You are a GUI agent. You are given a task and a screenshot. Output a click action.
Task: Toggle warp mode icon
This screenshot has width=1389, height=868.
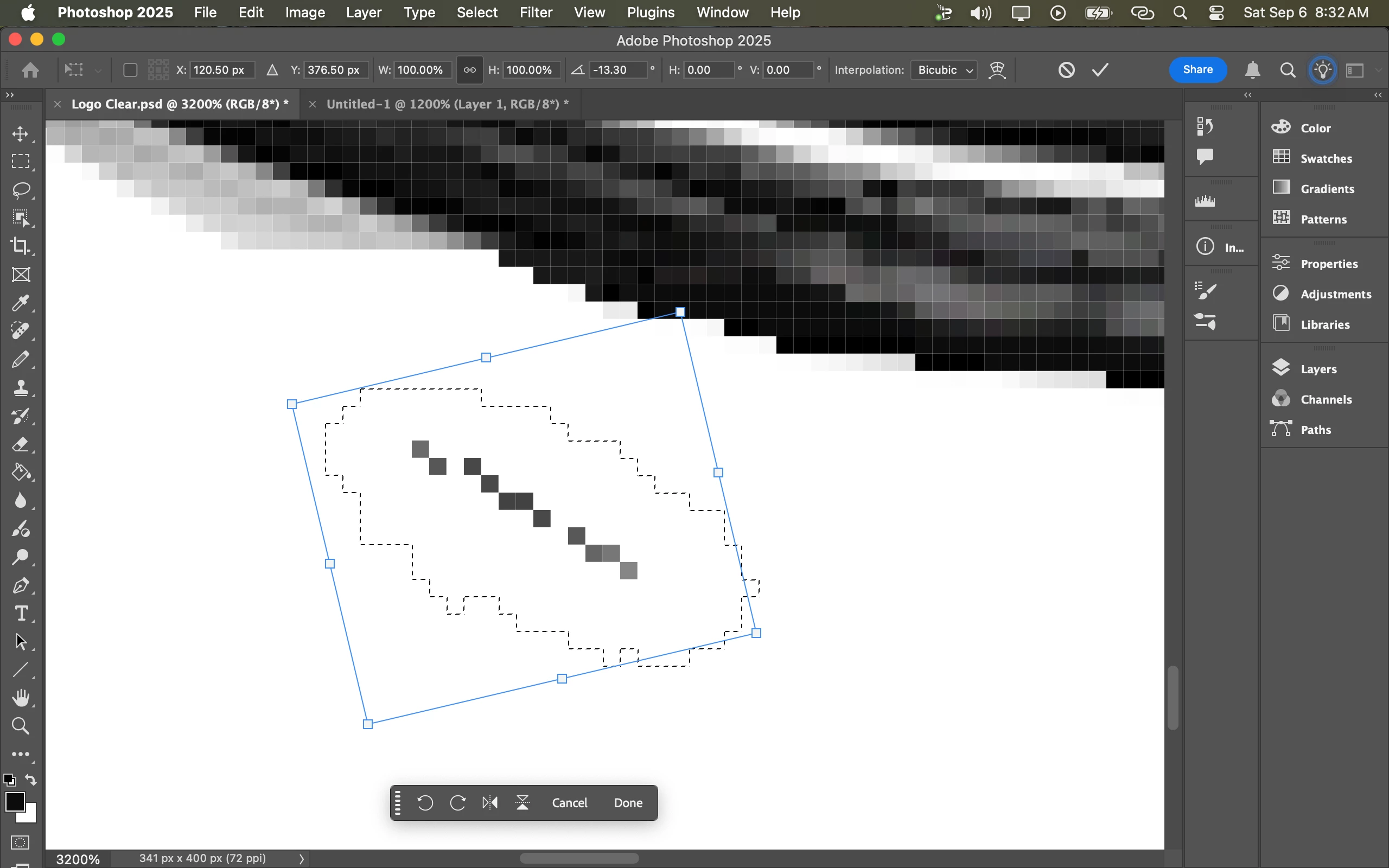click(x=998, y=70)
